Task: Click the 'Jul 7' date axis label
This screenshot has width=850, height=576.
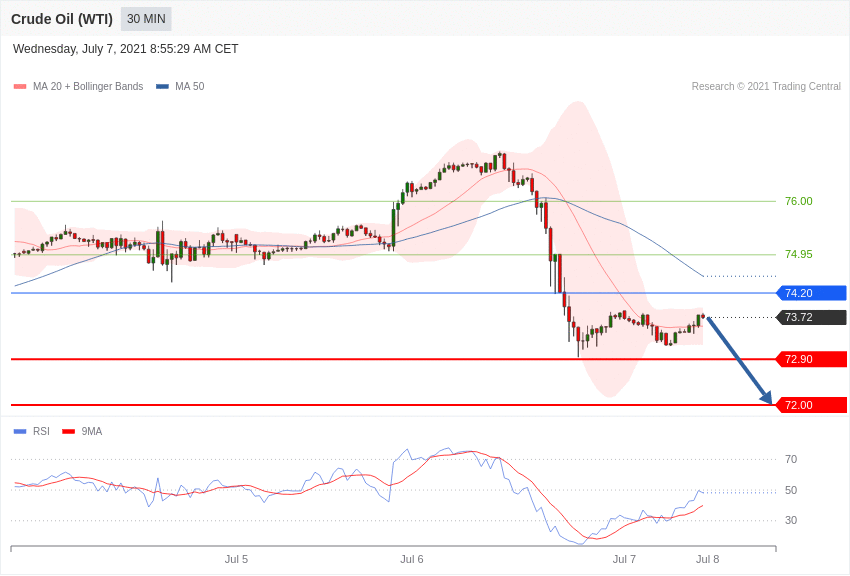Action: pos(624,559)
